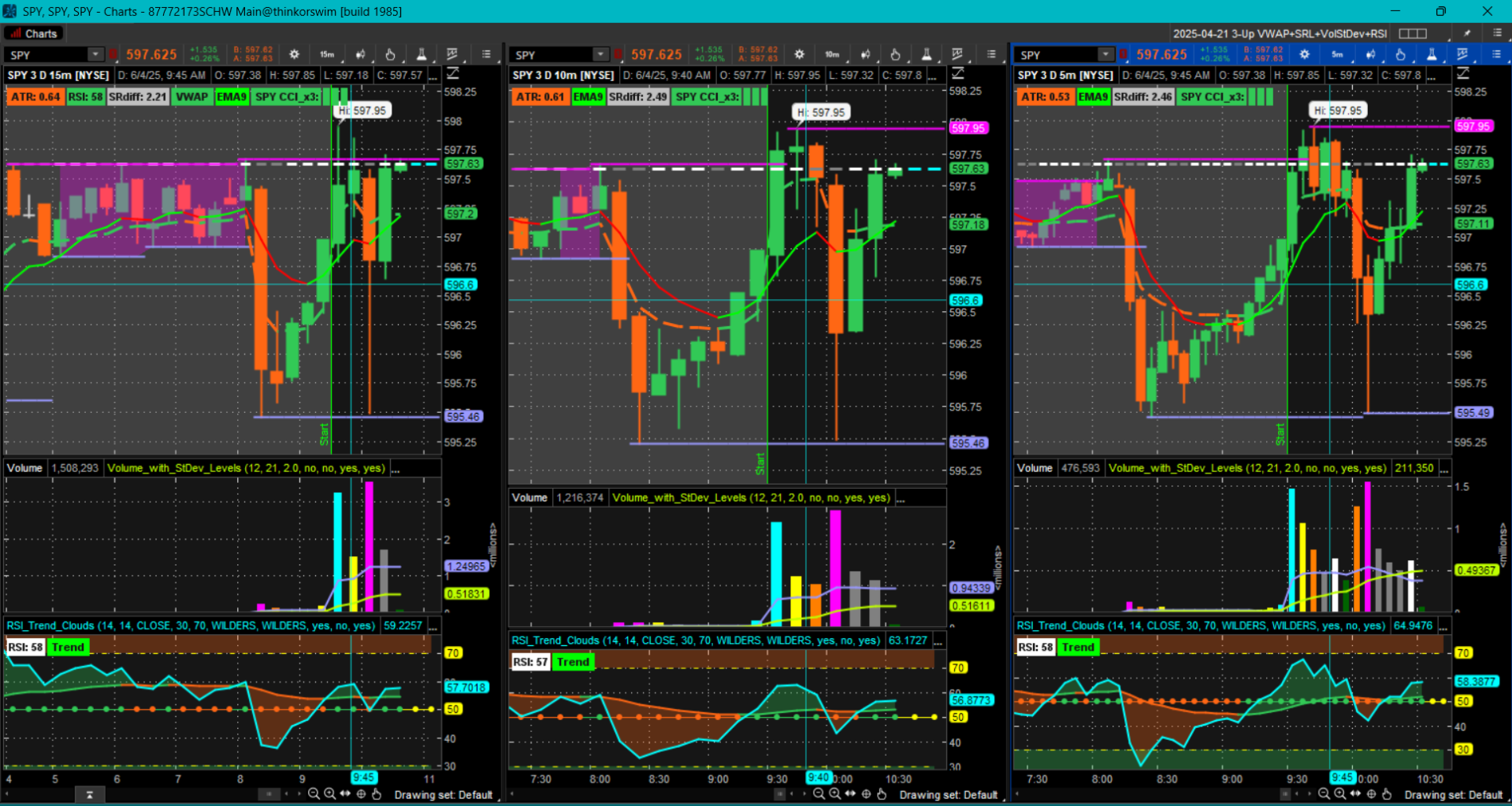Image resolution: width=1512 pixels, height=806 pixels.
Task: Open Drawing set Default menu under right chart
Action: click(x=1453, y=795)
